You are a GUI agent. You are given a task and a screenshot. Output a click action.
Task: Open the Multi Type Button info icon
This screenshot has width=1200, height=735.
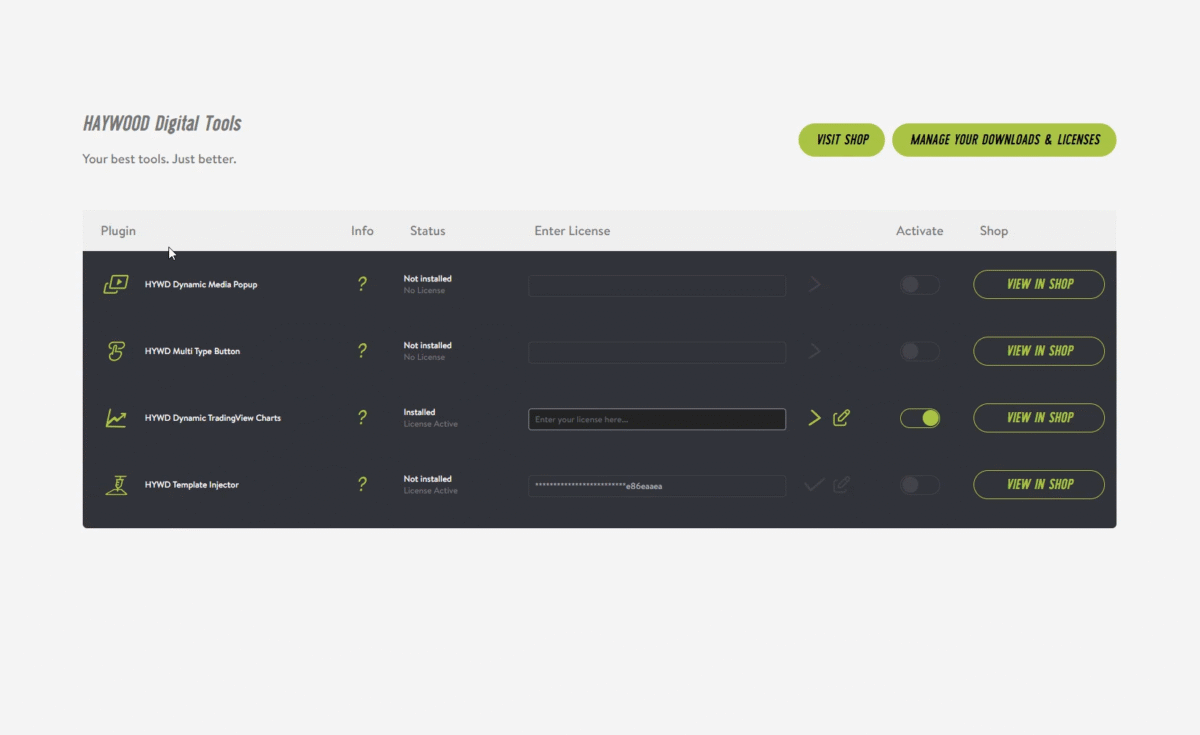pos(362,351)
